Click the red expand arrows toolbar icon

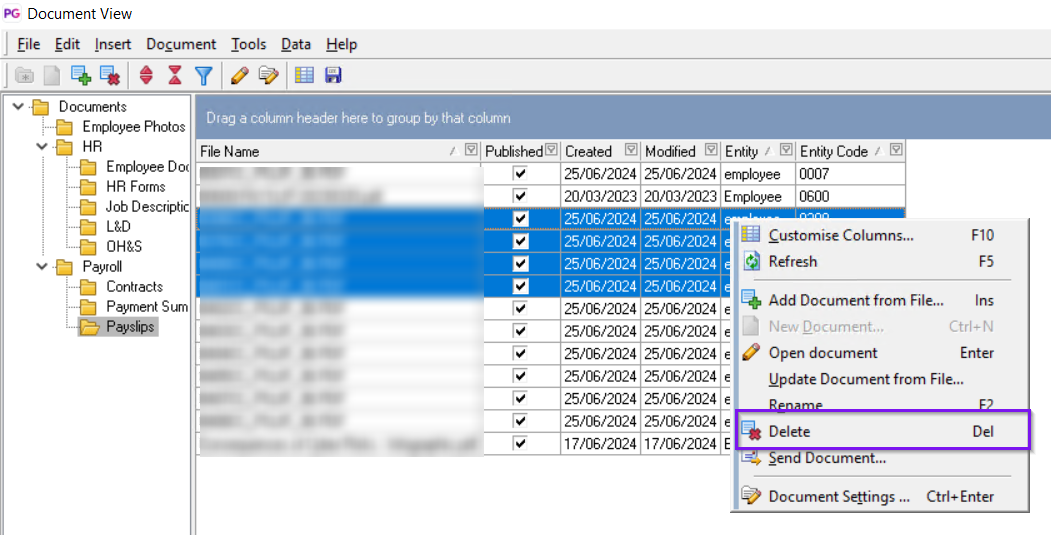click(146, 75)
